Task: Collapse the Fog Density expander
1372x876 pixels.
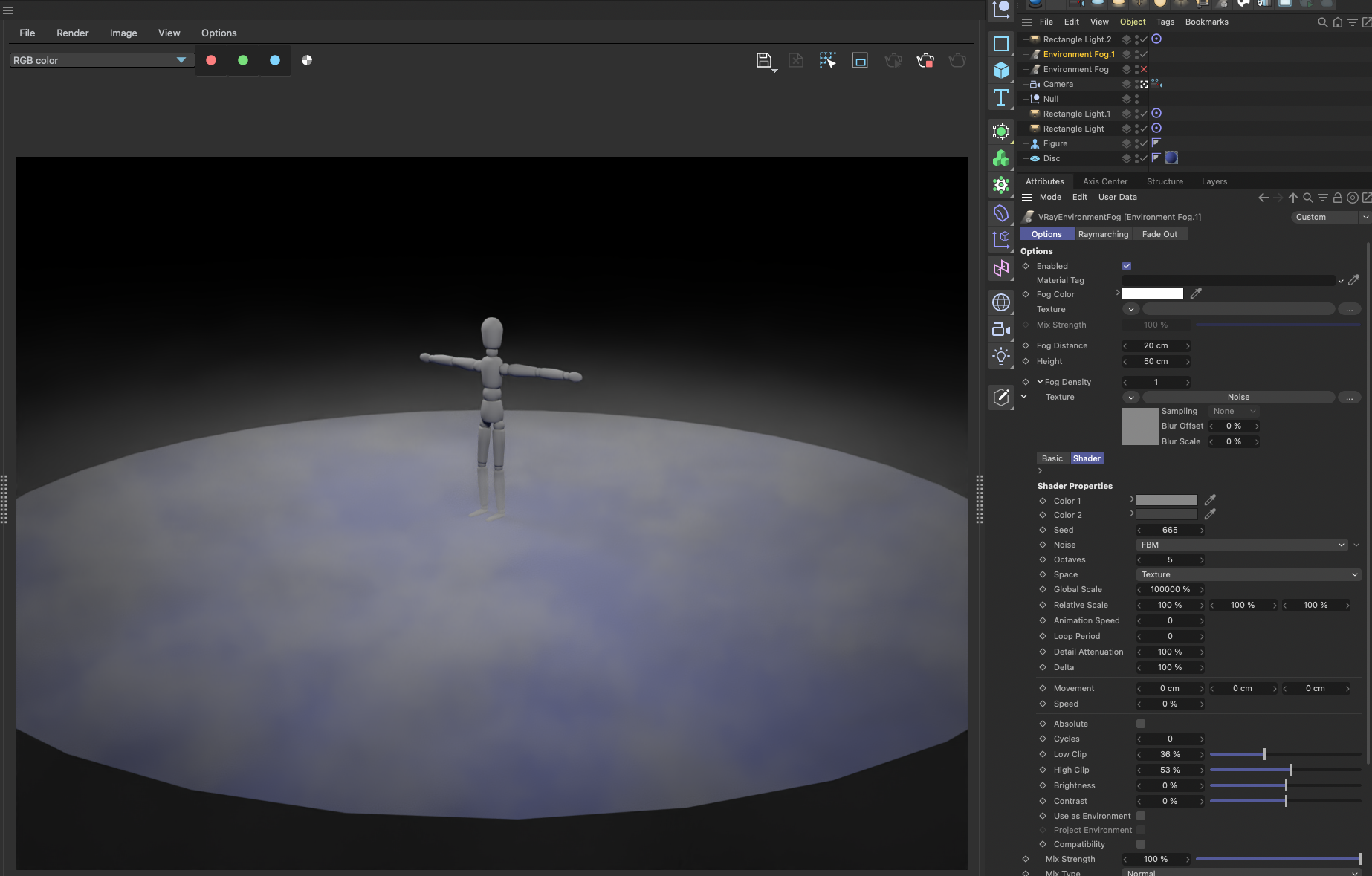Action: [1040, 382]
